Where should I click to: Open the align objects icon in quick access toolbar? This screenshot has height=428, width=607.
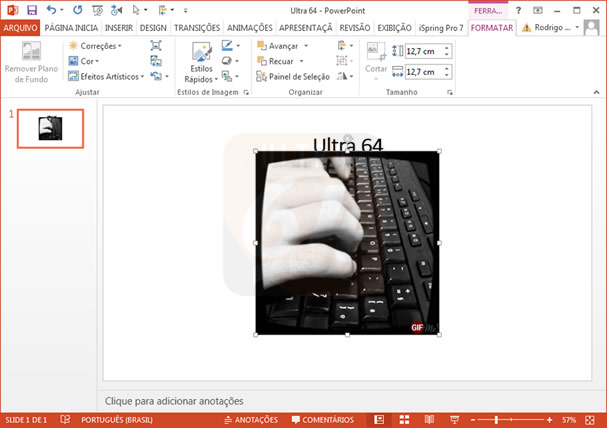163,10
